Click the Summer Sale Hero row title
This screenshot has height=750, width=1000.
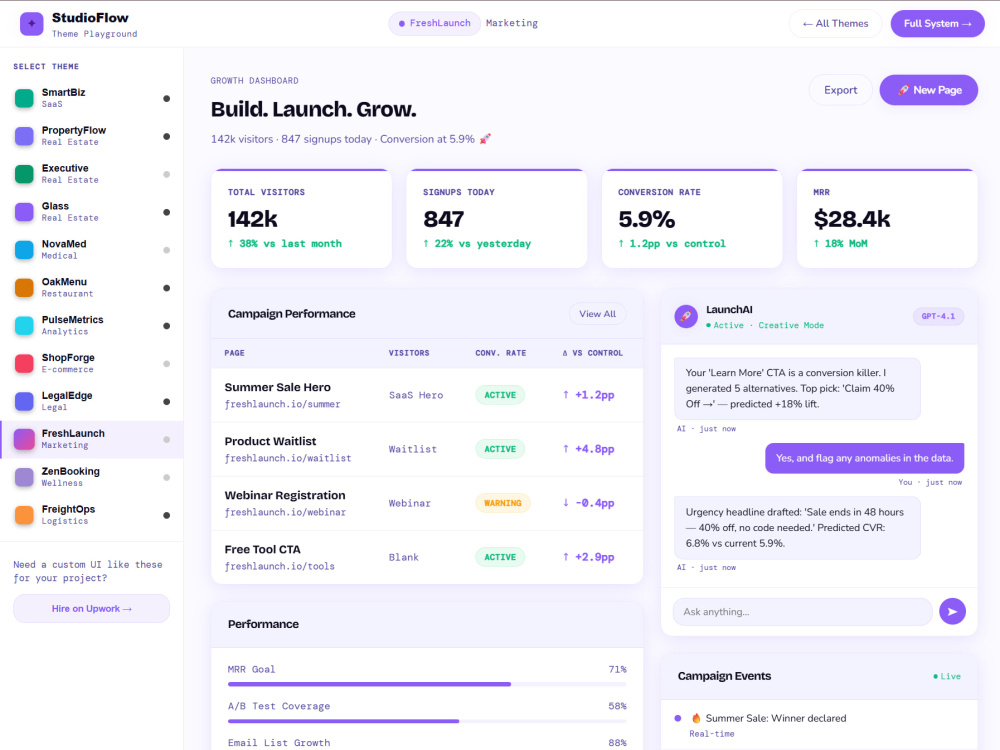277,387
